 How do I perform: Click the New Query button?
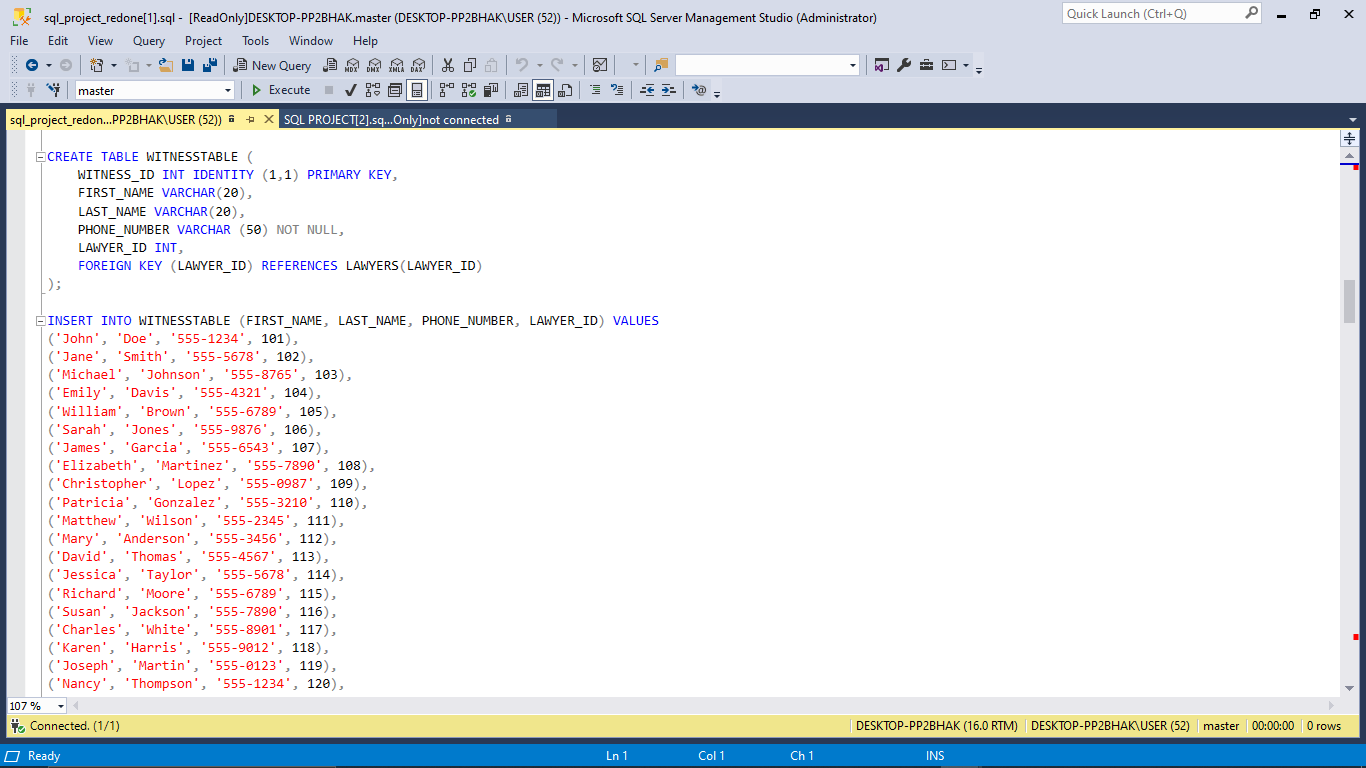point(272,65)
